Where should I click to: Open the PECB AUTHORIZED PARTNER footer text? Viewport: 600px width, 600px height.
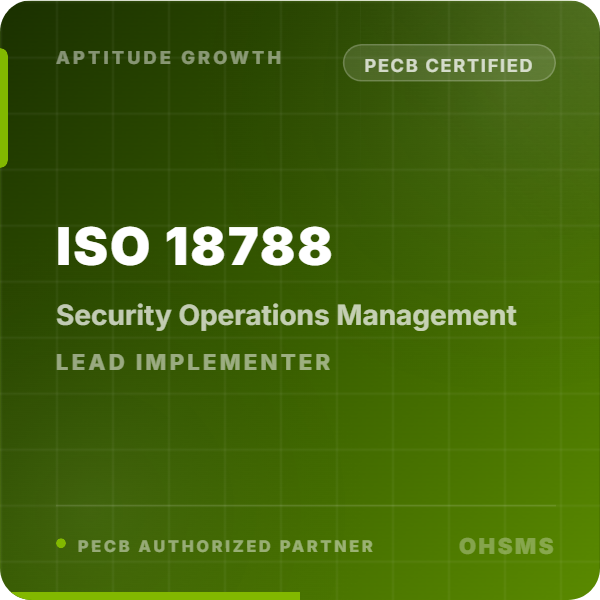point(225,546)
